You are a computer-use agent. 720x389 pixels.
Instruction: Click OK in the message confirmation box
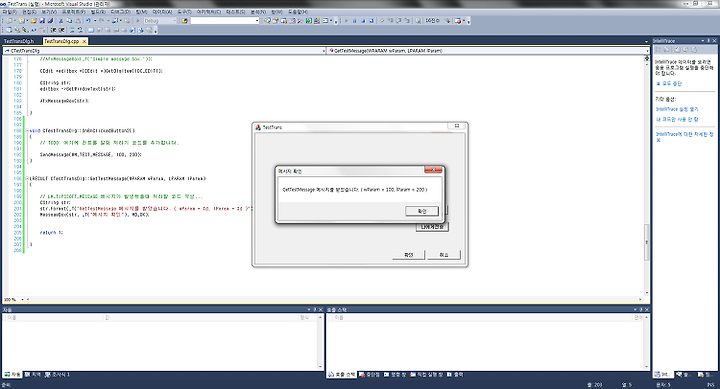click(422, 211)
